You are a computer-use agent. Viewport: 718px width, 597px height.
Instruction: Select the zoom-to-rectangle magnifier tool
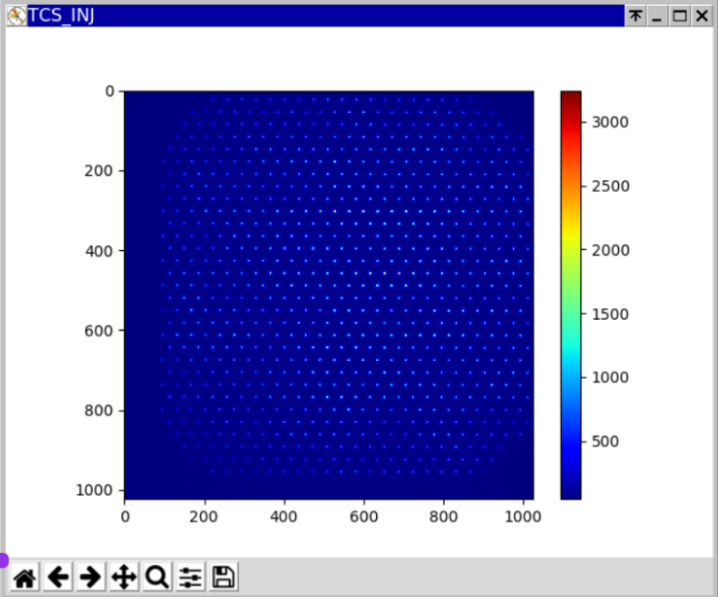(157, 577)
